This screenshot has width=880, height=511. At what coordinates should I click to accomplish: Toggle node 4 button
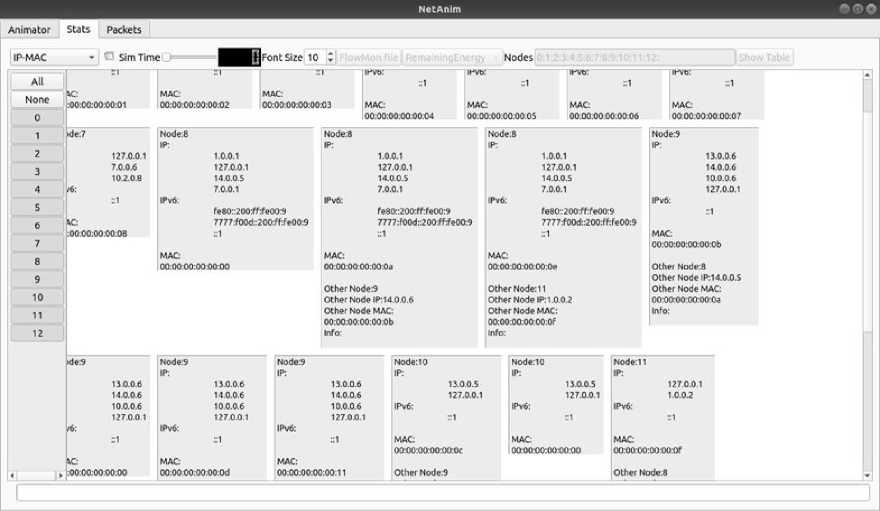coord(37,189)
